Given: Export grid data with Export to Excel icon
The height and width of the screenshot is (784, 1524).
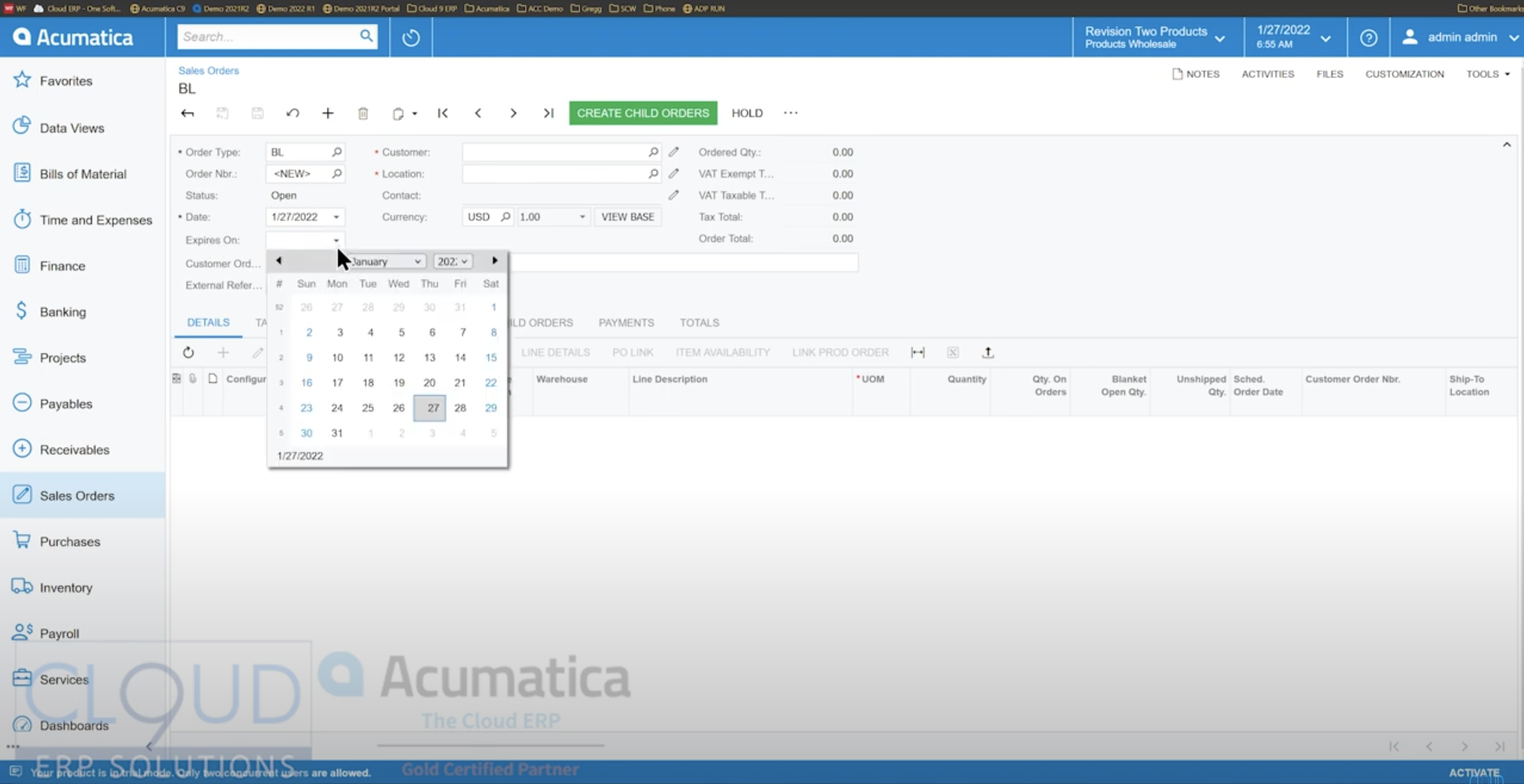Looking at the screenshot, I should point(953,352).
